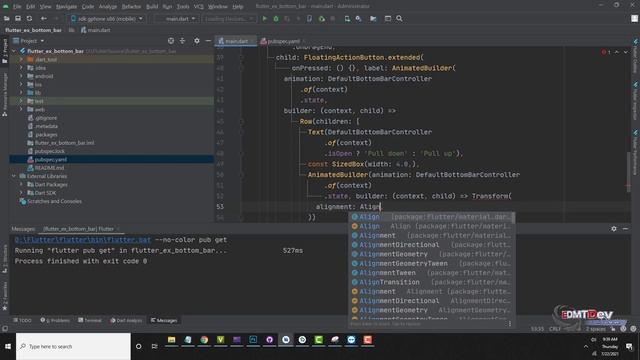Open completion popup options (three dots)
This screenshot has height=360, width=640.
509,324
